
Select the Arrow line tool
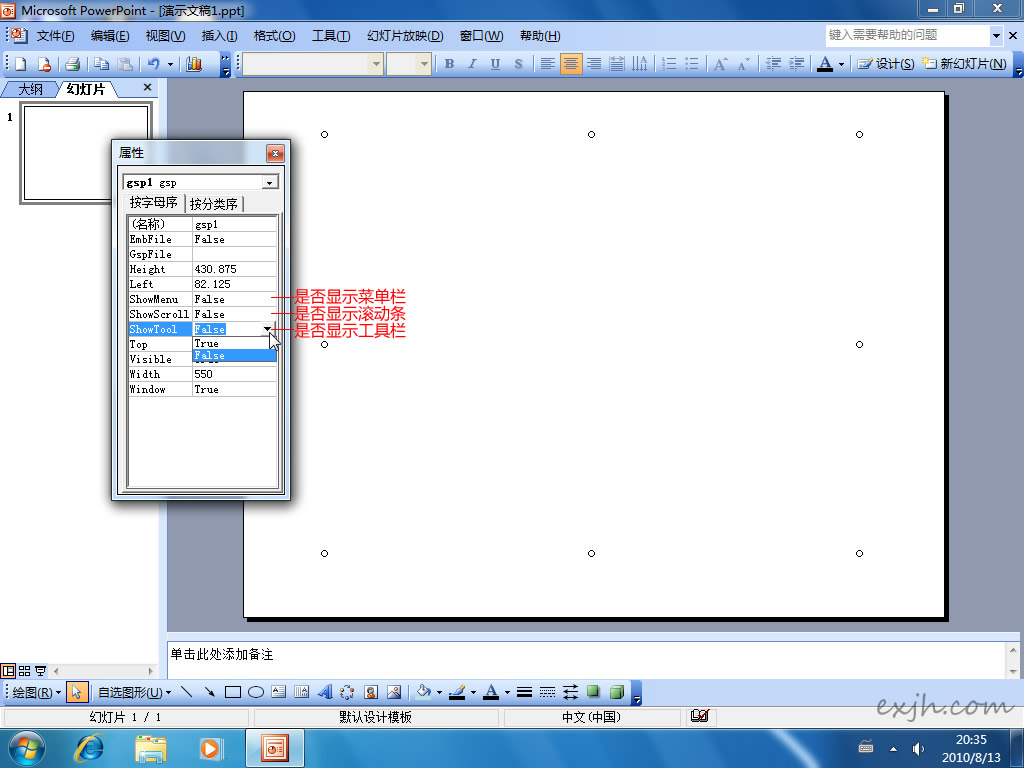tap(210, 692)
